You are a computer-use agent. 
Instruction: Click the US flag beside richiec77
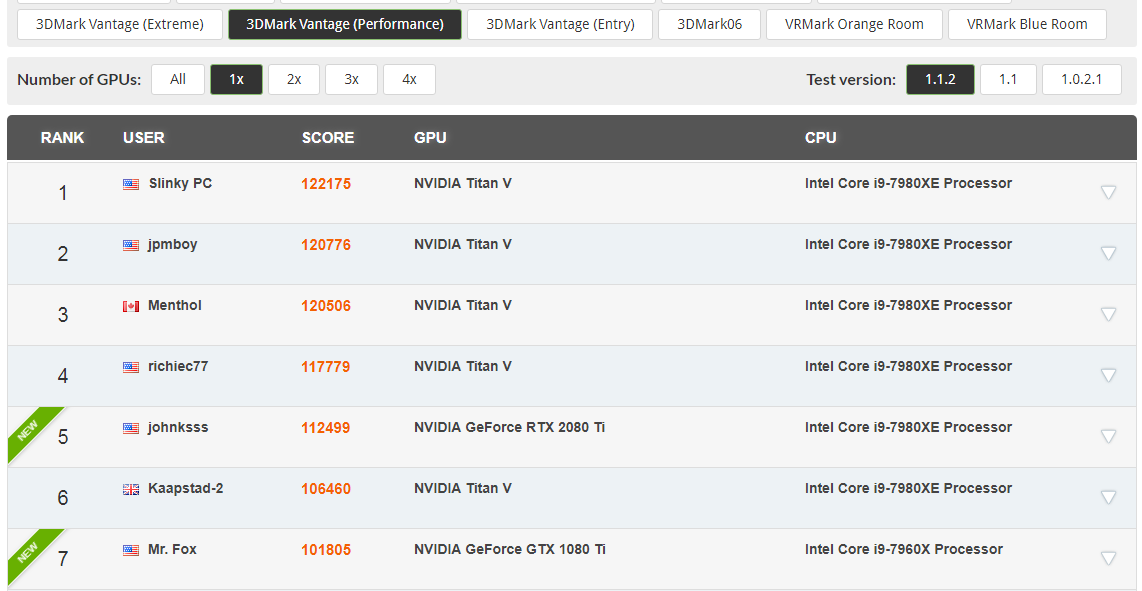(131, 367)
